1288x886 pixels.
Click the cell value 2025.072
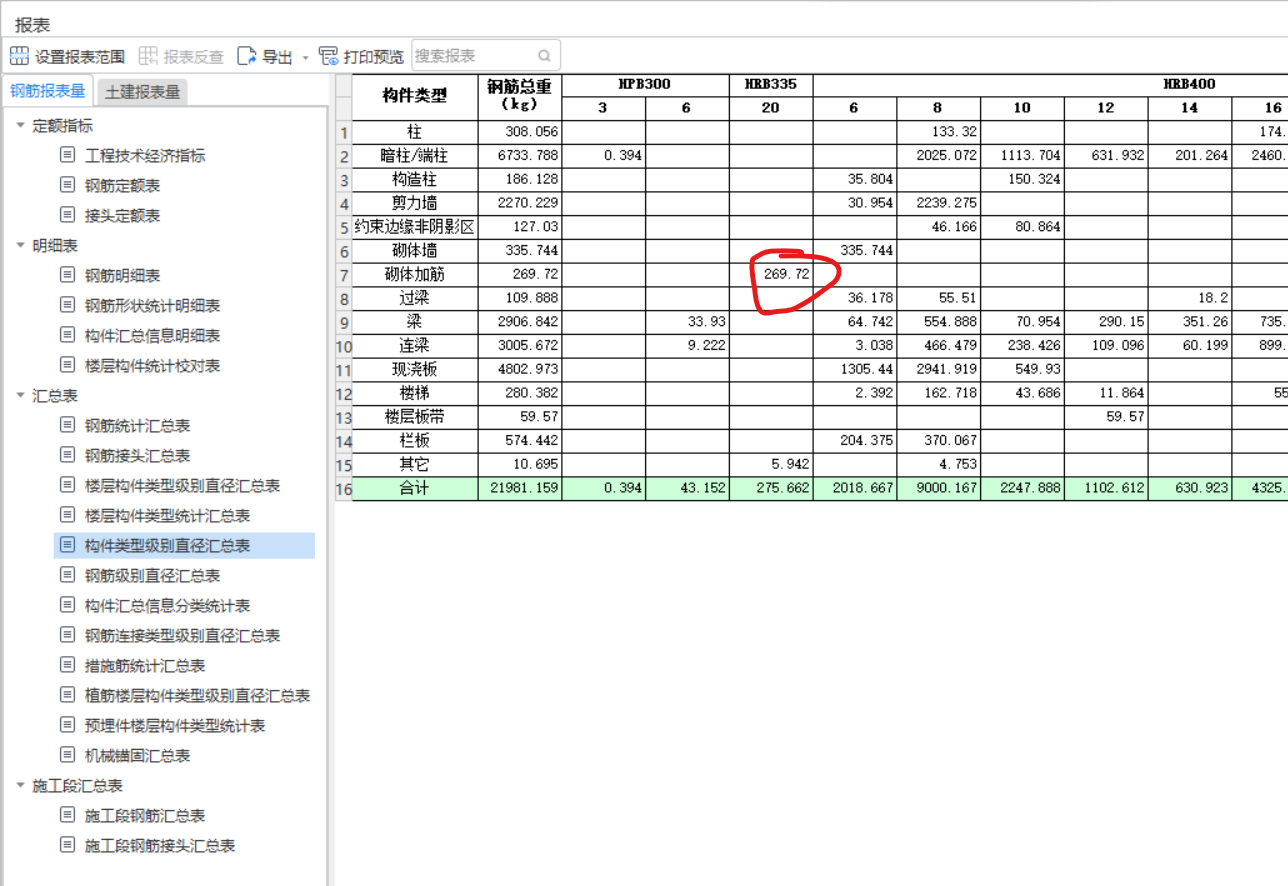(x=938, y=156)
